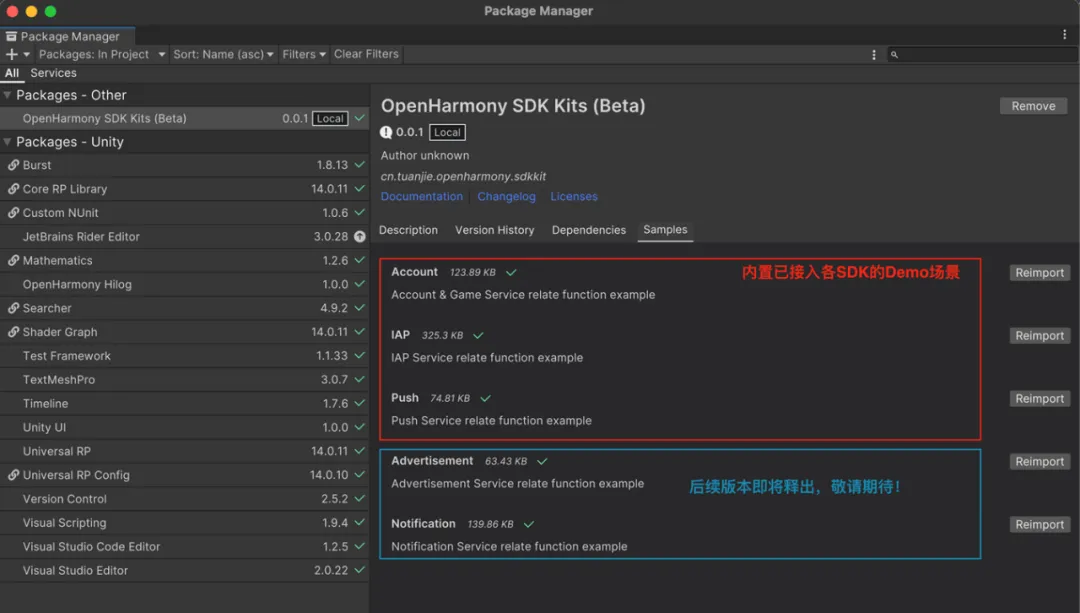Screen dimensions: 1080x613
Task: Click the installed checkmark on the Burst row
Action: tap(360, 165)
